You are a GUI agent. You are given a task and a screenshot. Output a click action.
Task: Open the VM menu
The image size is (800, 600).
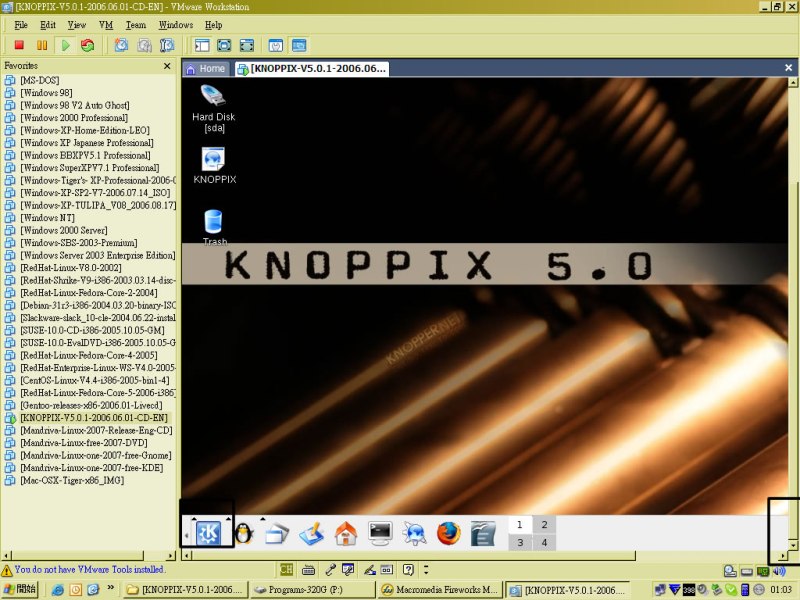point(106,24)
